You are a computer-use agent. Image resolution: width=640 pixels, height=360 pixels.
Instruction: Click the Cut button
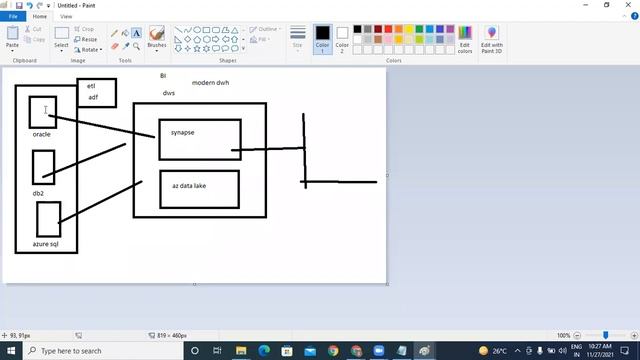tap(33, 29)
